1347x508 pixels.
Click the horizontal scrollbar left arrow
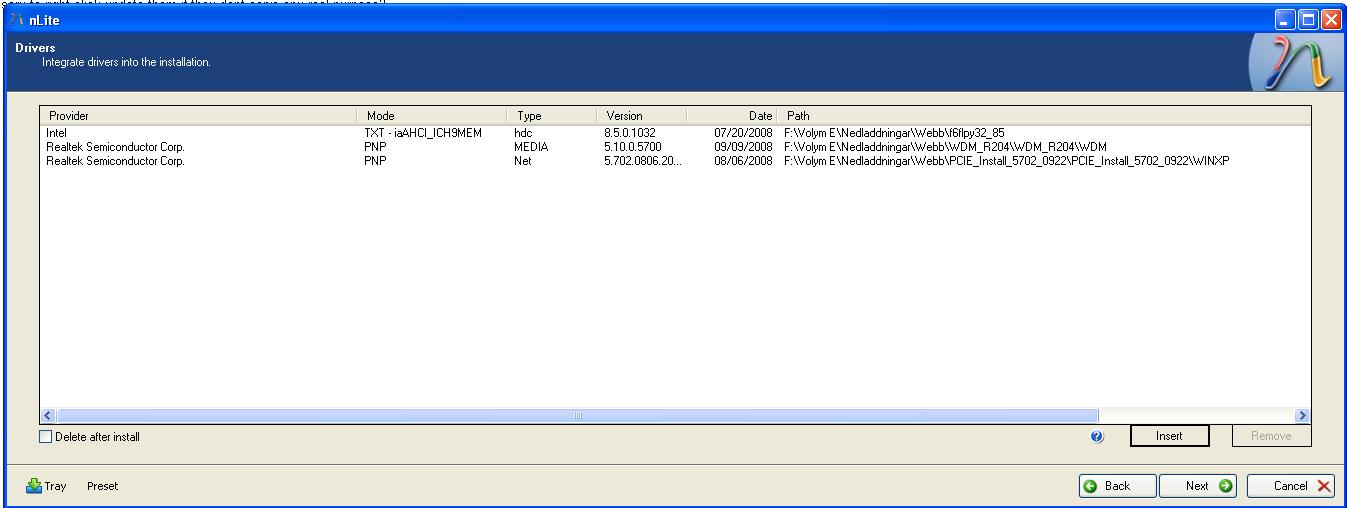click(x=48, y=415)
